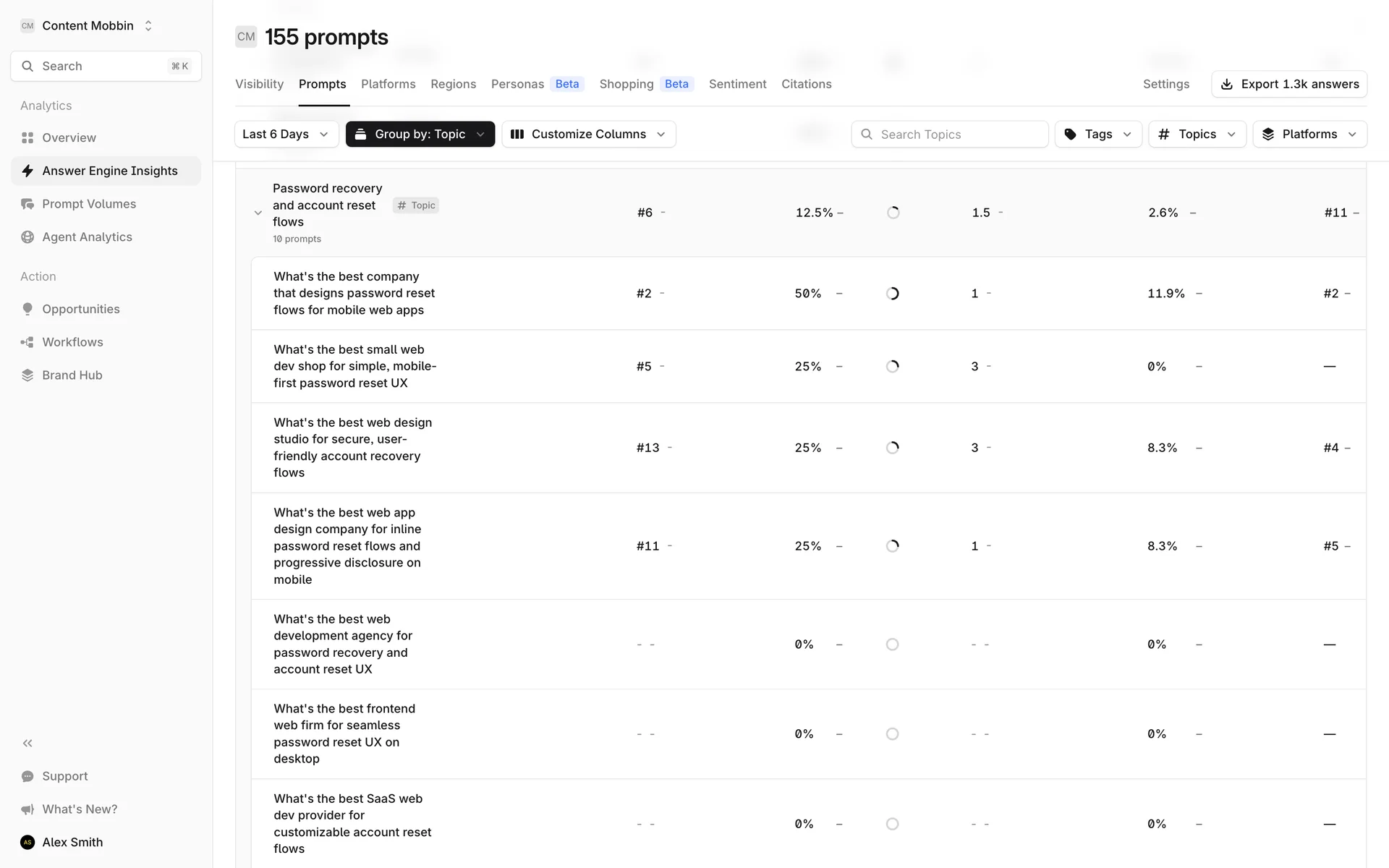Open the Citations tab
1389x868 pixels.
pyautogui.click(x=806, y=84)
